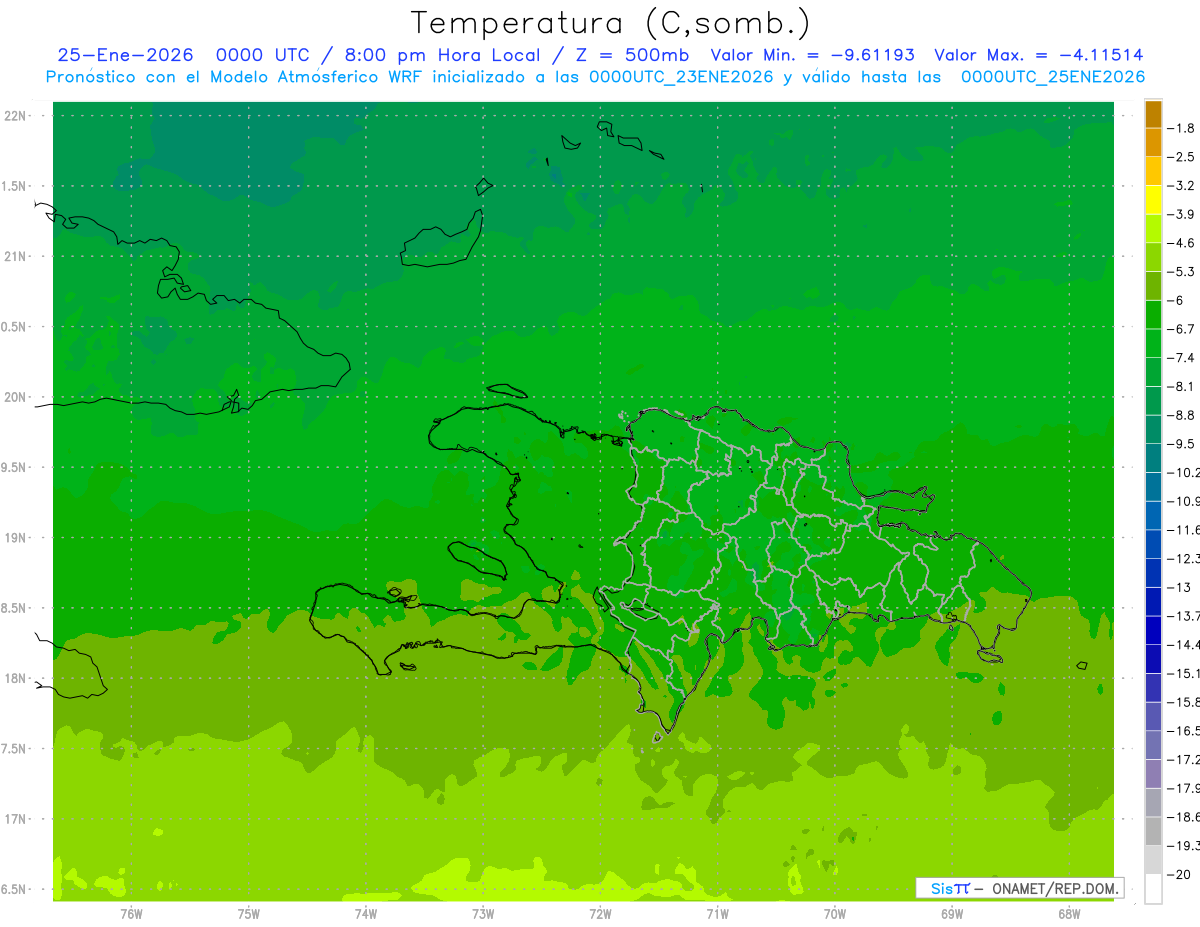
Task: Click the lime swatch between -3.9 and -4.6
Action: 1153,229
